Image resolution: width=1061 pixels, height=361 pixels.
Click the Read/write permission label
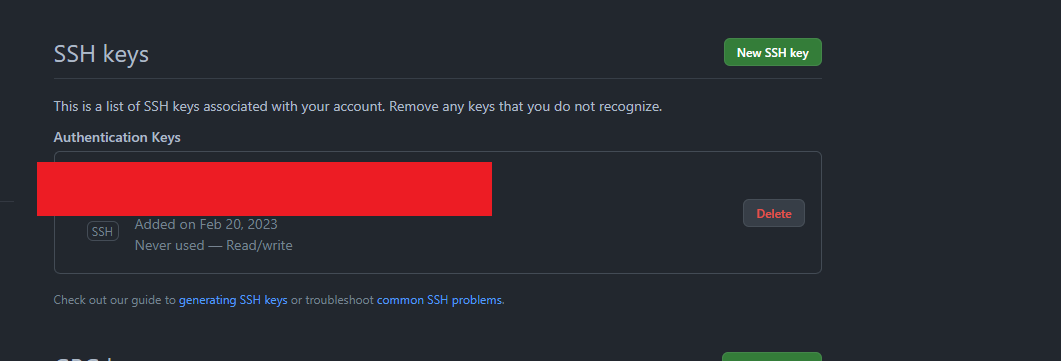pyautogui.click(x=259, y=245)
